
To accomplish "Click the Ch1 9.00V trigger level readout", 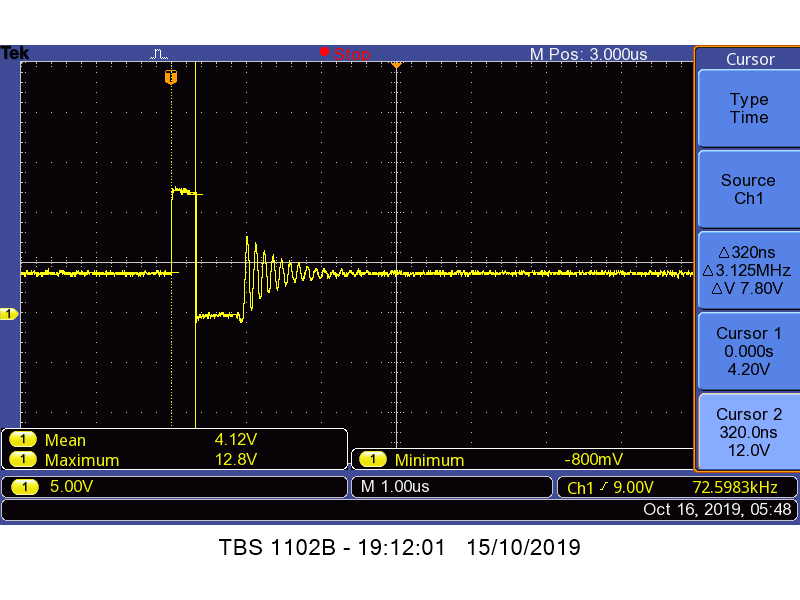I will pos(610,487).
